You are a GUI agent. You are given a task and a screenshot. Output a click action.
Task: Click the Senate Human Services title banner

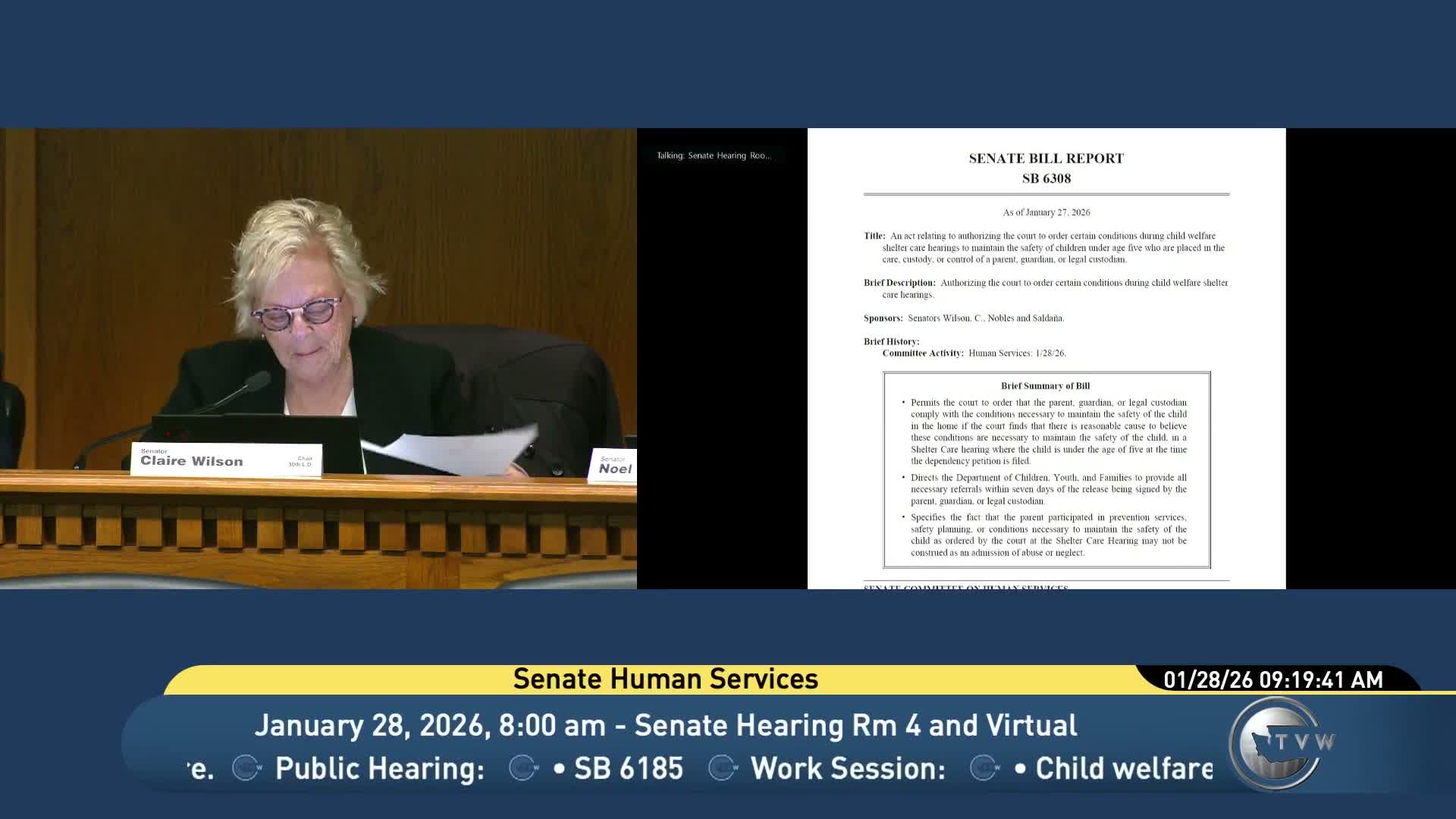coord(665,679)
